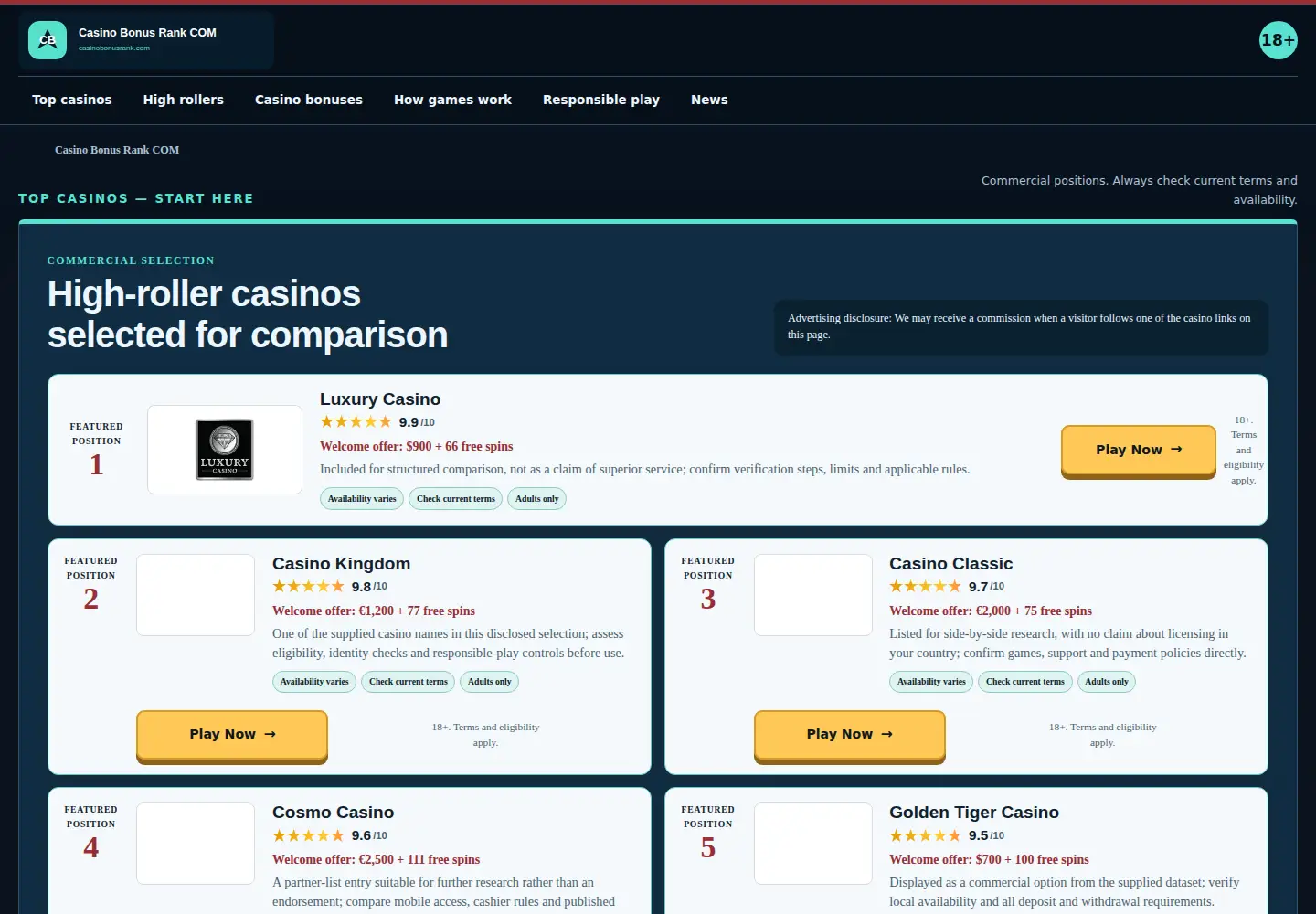Click the Casino Kingdom logo placeholder
Image resolution: width=1316 pixels, height=914 pixels.
pyautogui.click(x=196, y=595)
